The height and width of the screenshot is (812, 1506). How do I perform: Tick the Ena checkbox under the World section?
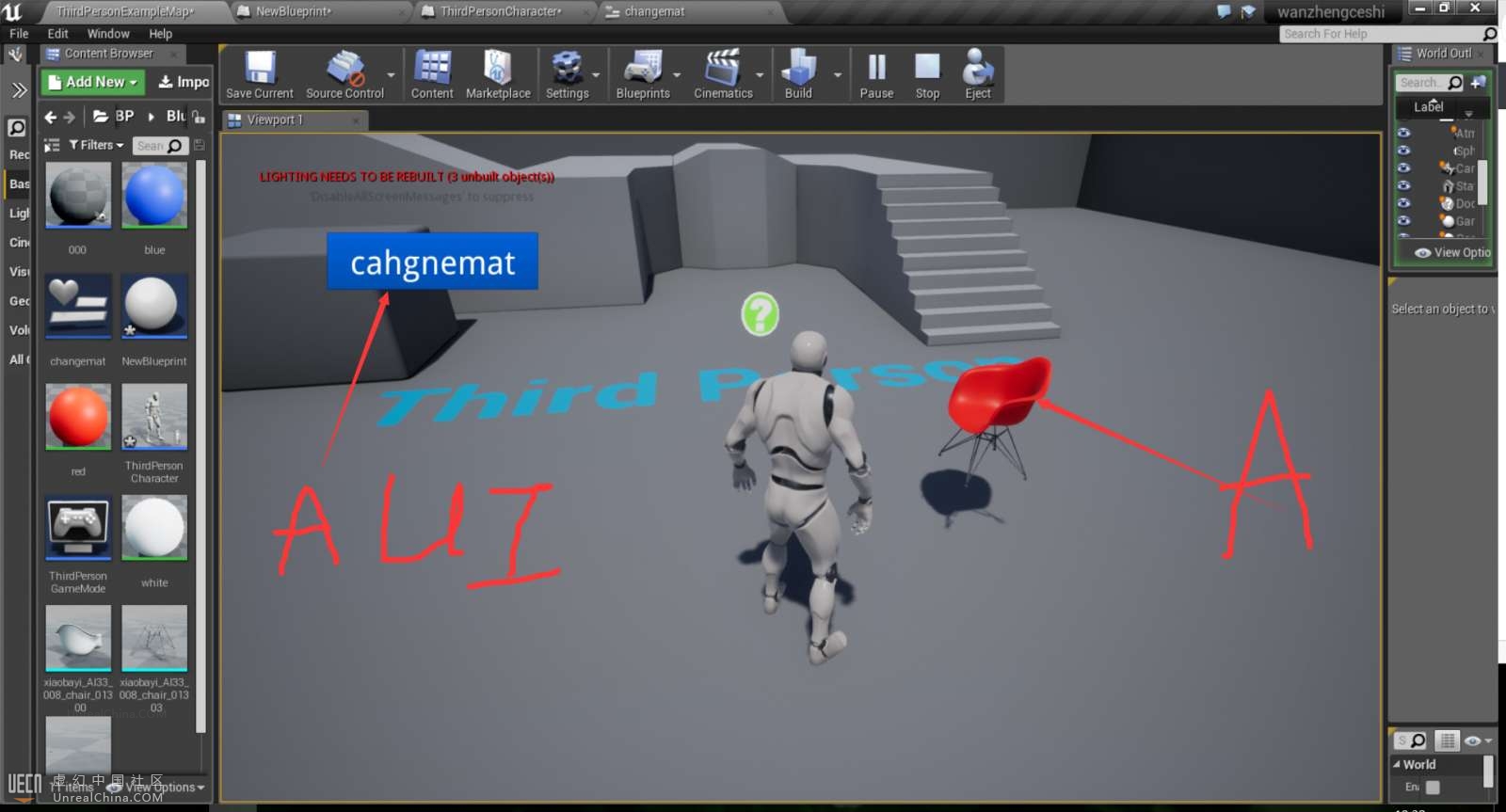[1433, 788]
